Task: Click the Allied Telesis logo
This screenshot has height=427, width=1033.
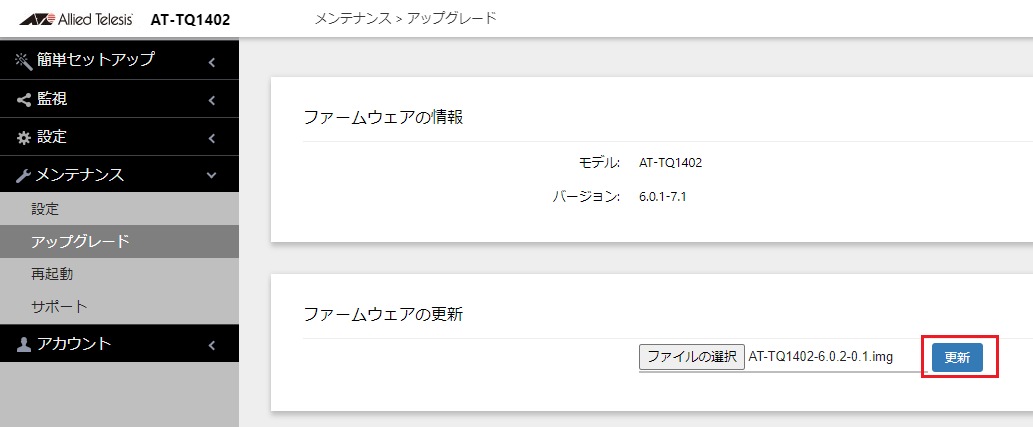Action: (x=76, y=19)
